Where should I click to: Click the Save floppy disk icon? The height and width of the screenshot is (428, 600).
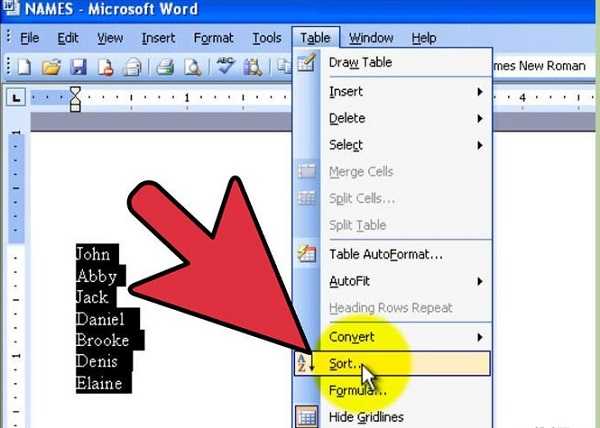[78, 67]
